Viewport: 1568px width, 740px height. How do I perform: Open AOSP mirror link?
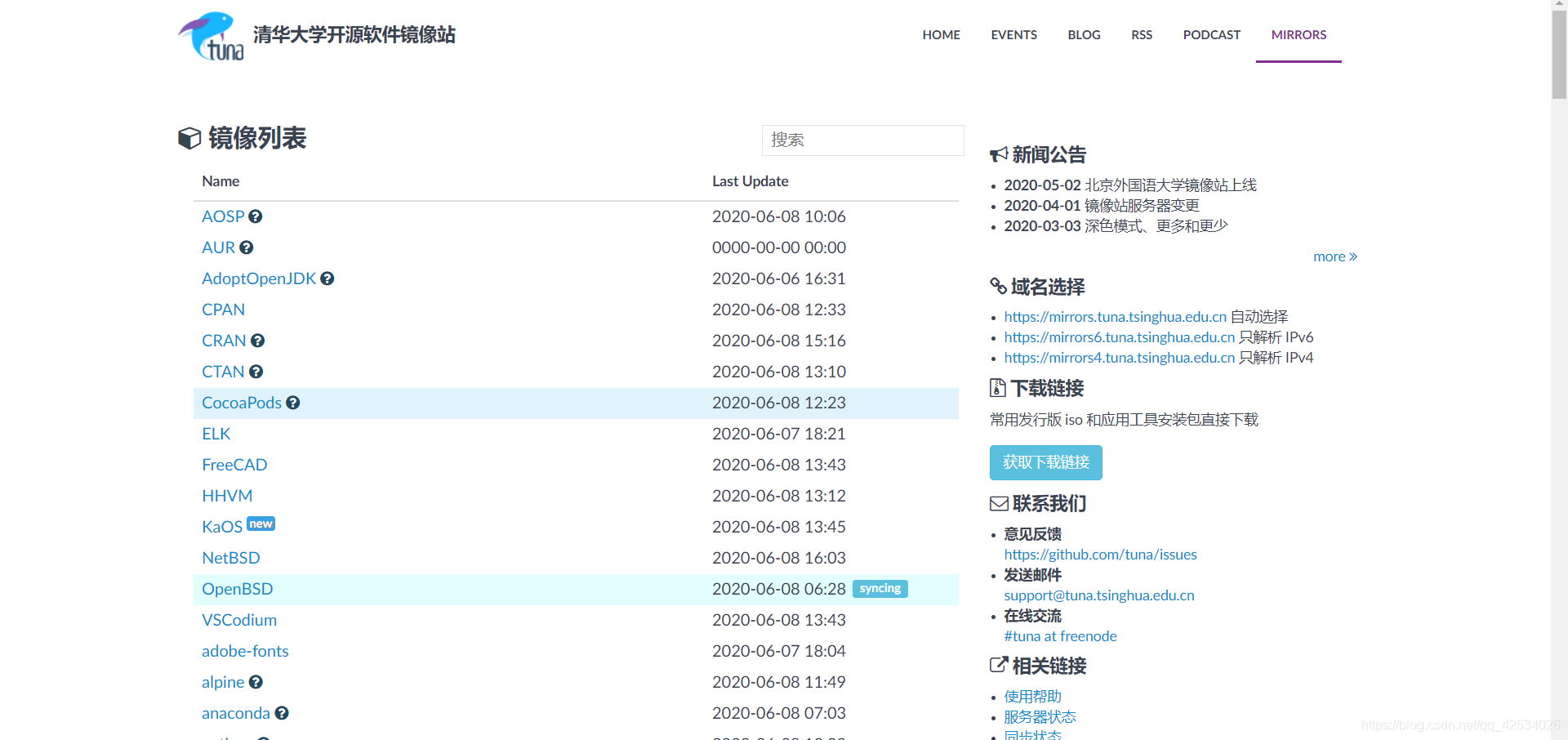[223, 216]
